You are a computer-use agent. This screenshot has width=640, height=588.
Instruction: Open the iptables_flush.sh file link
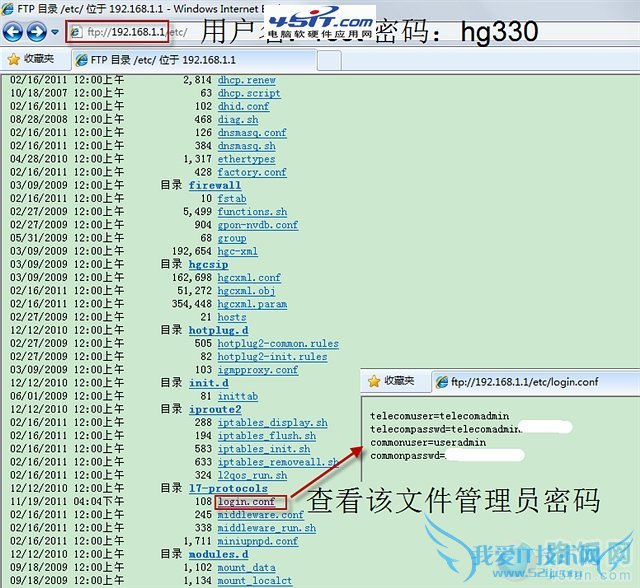click(267, 436)
